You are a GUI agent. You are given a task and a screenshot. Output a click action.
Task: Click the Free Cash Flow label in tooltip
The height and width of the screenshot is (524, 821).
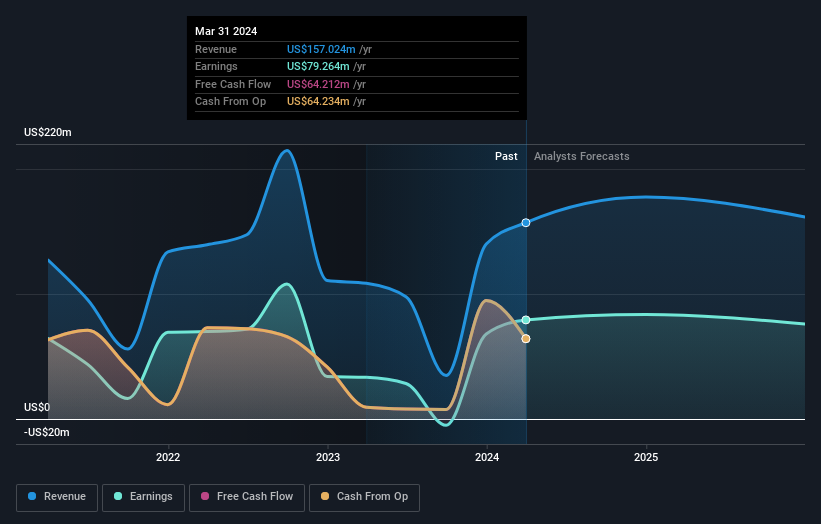(x=233, y=84)
